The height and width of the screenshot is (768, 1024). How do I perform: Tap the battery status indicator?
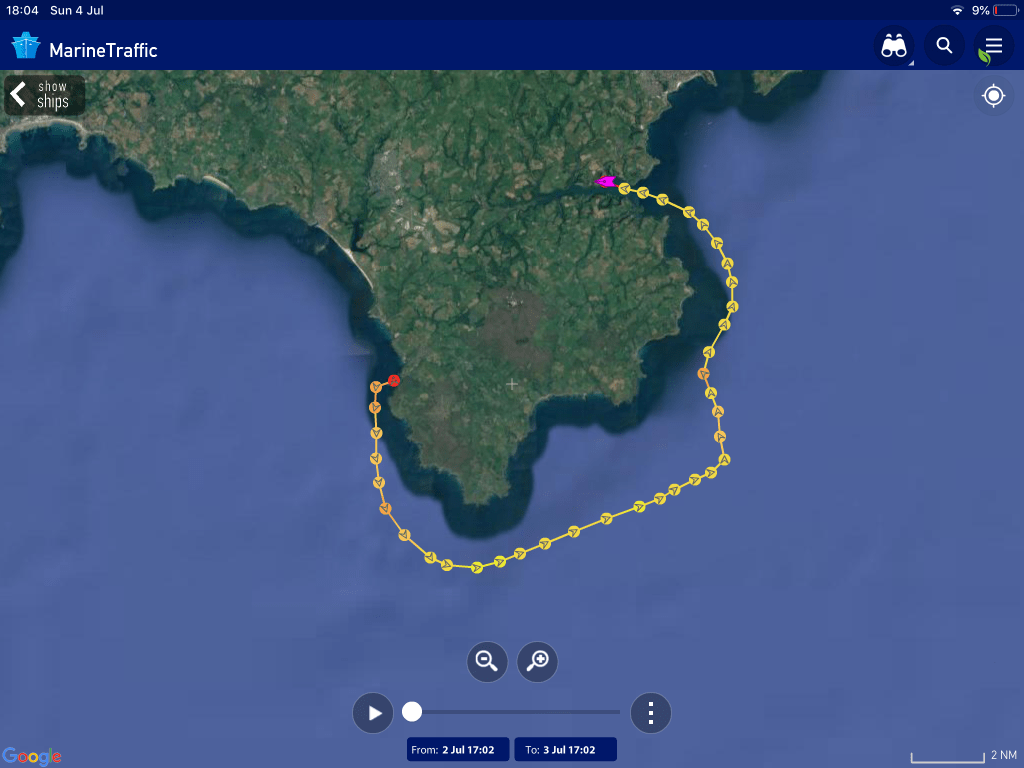point(1005,10)
